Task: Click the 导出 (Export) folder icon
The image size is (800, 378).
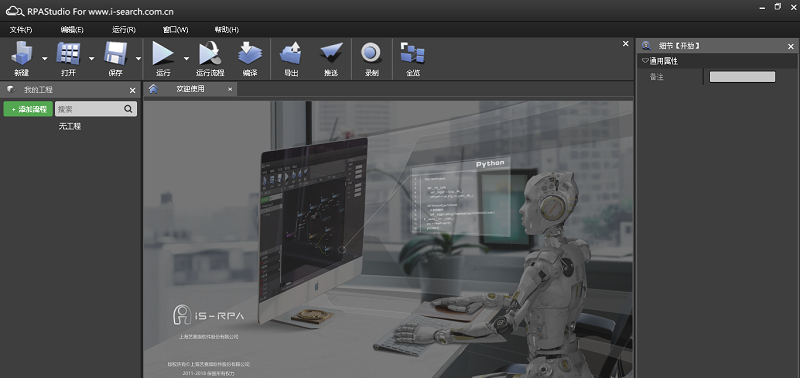Action: 291,53
